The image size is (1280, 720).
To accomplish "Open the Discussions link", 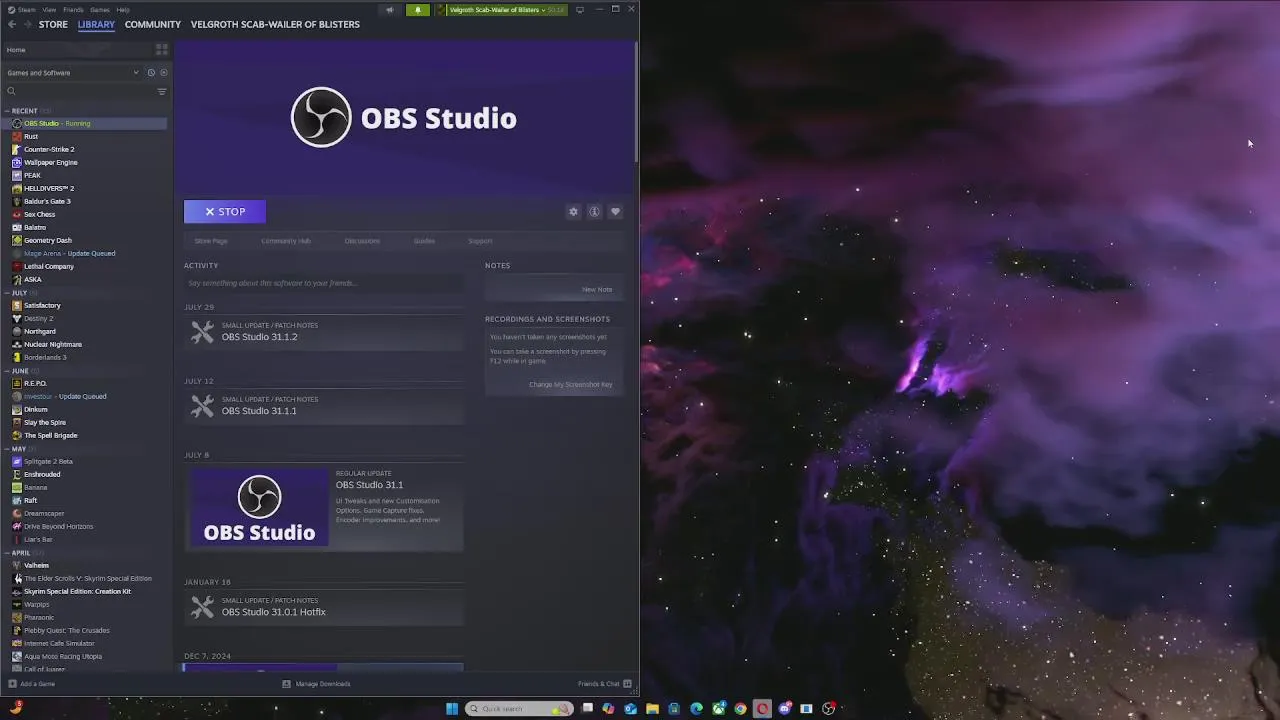I will 362,241.
